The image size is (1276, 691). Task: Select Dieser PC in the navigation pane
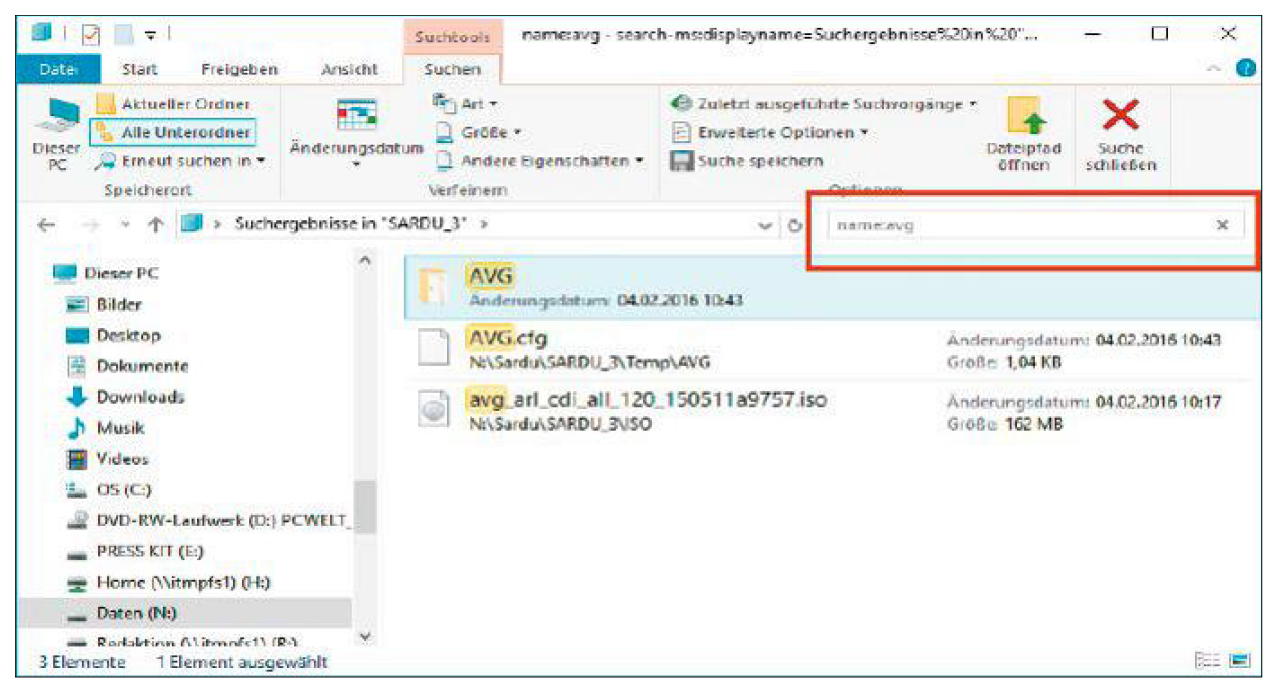(x=104, y=273)
